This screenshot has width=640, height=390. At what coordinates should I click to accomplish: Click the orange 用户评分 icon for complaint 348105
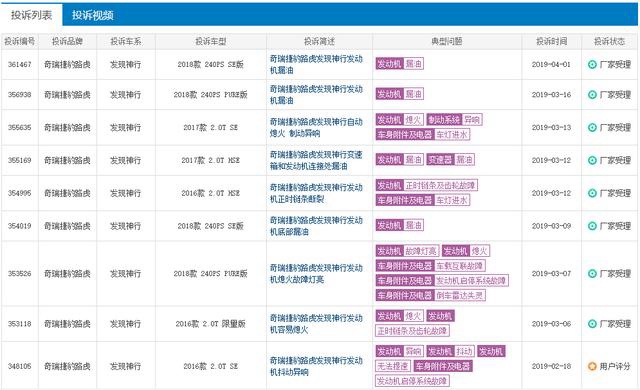(x=592, y=366)
